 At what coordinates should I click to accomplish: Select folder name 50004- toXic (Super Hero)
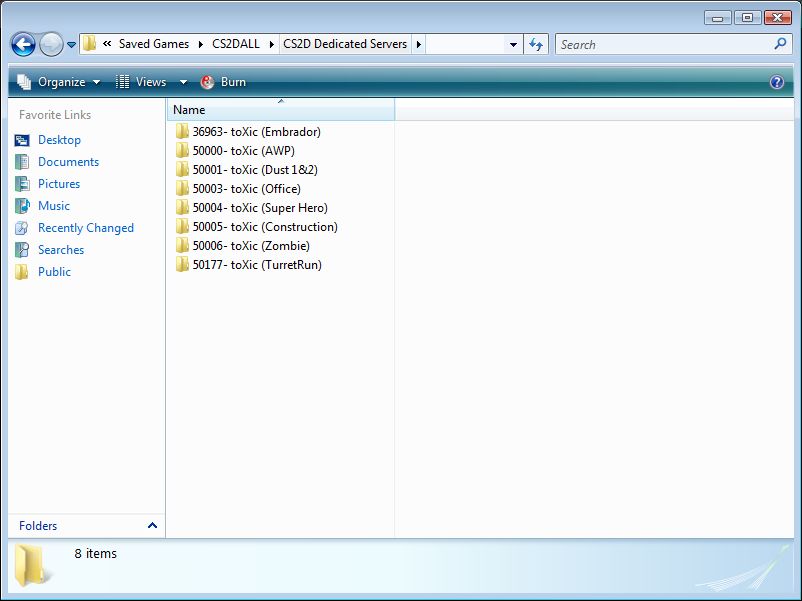(260, 208)
